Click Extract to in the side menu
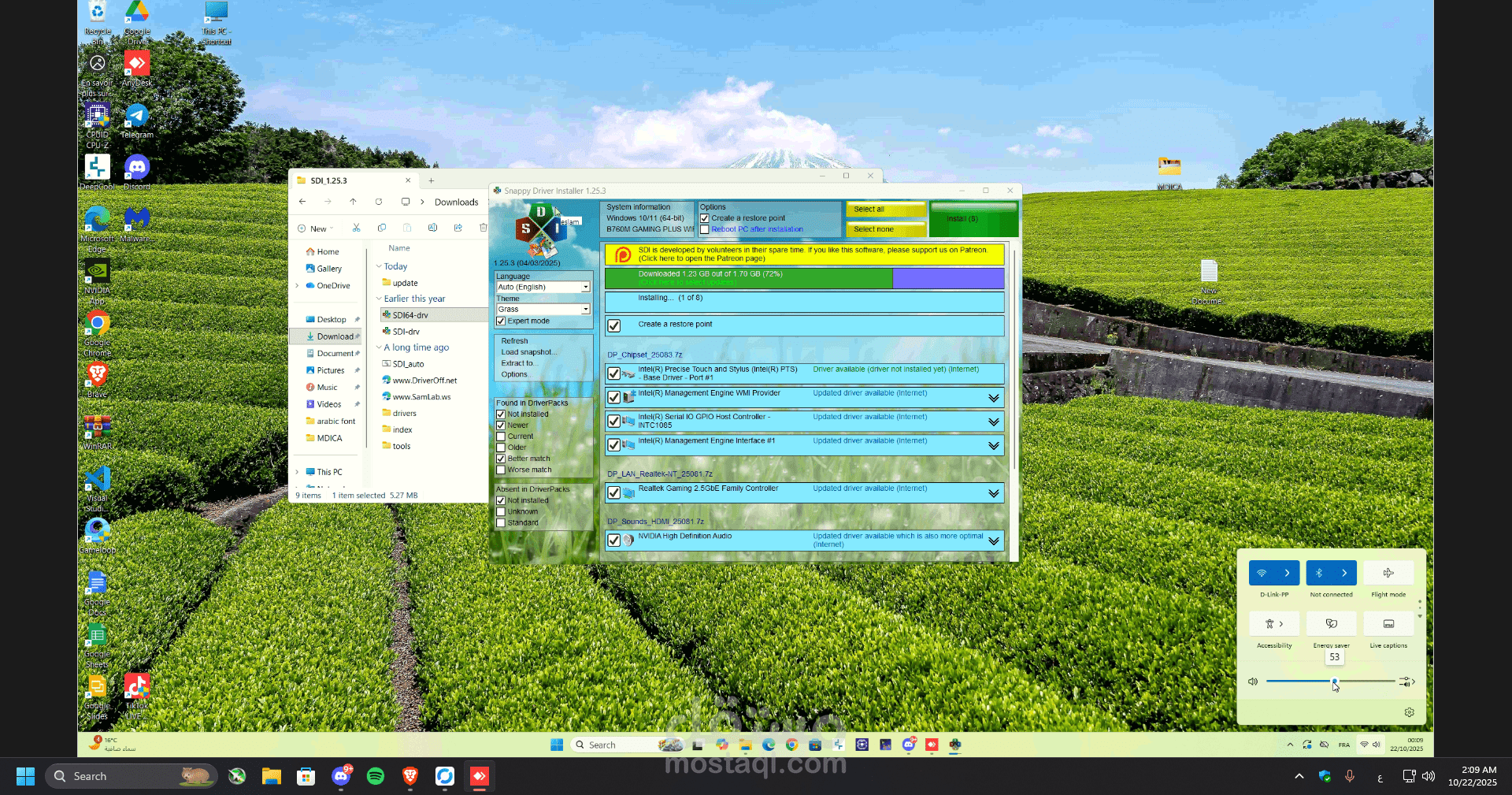The height and width of the screenshot is (795, 1512). [x=519, y=363]
